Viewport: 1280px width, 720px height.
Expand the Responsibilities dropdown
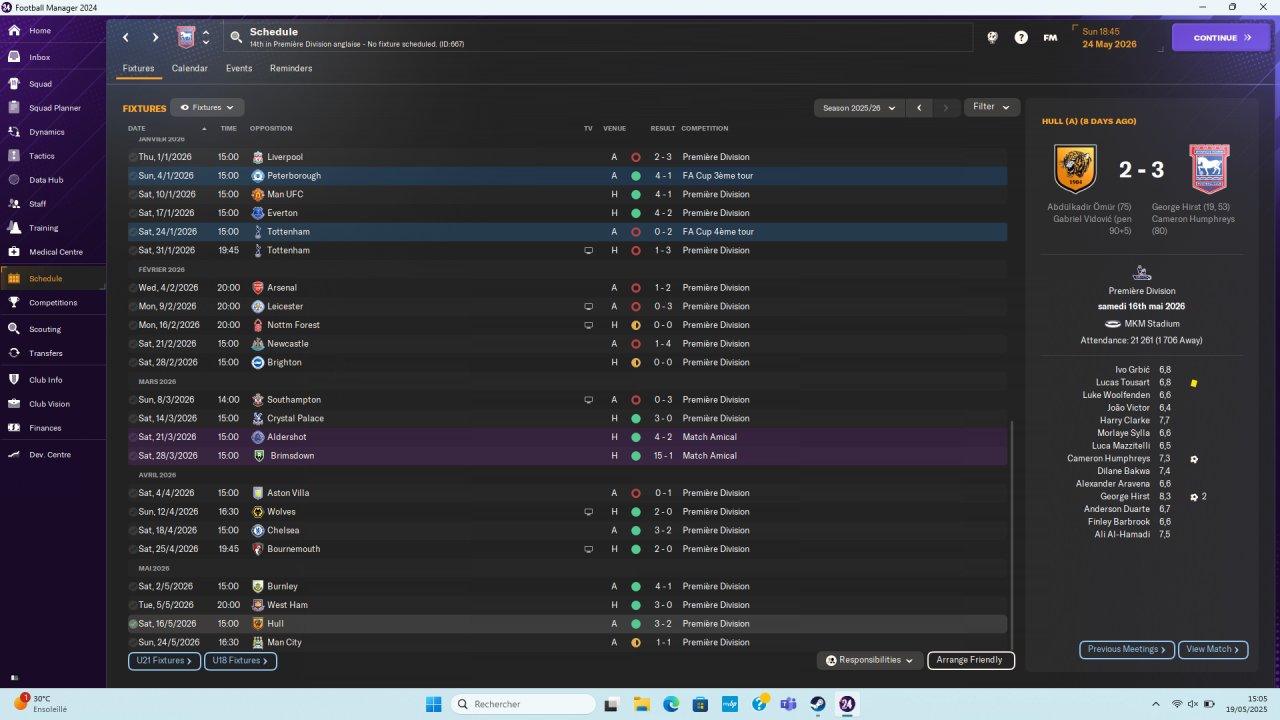point(869,660)
